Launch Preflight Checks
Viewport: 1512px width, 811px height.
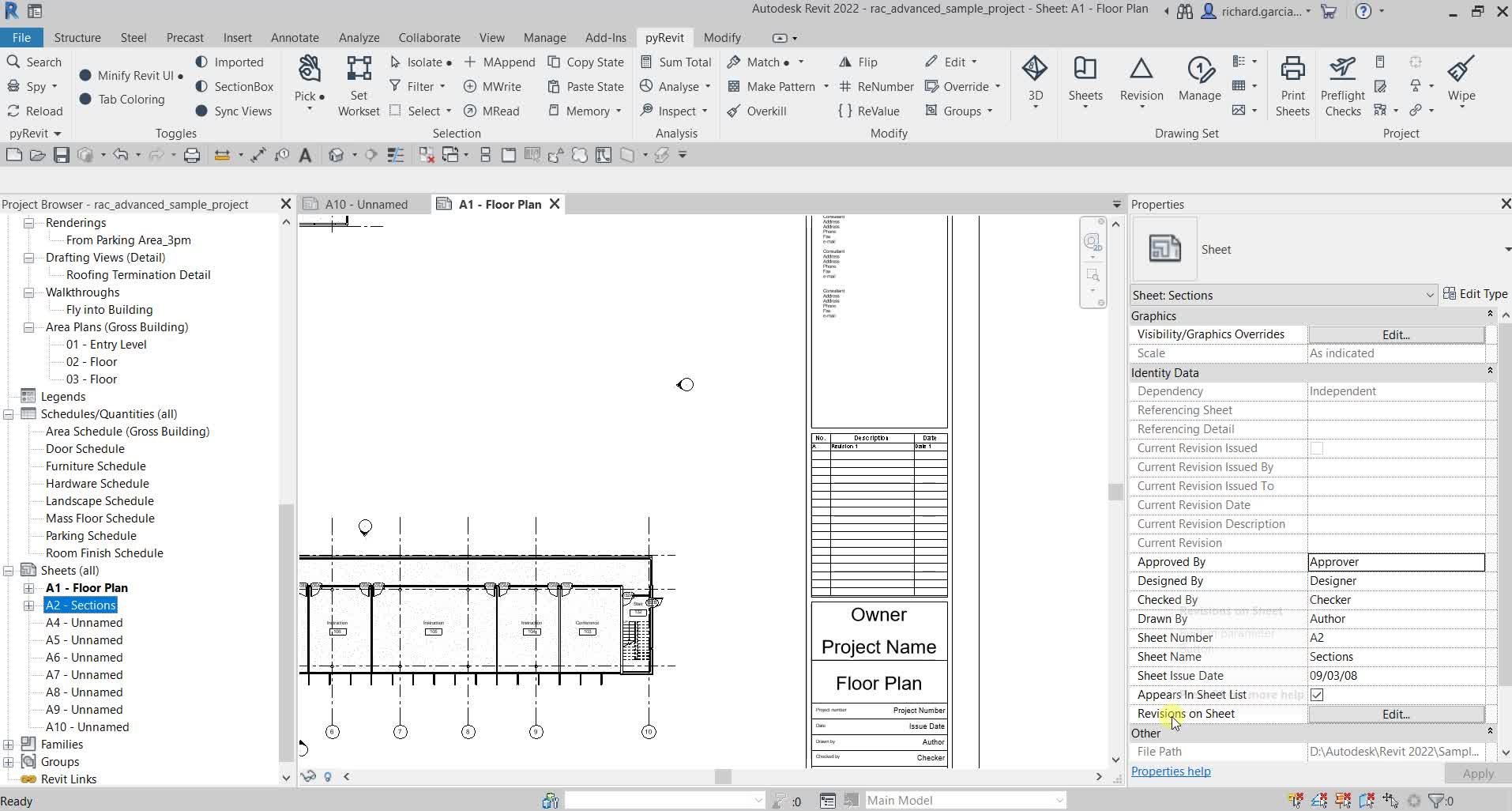point(1343,83)
